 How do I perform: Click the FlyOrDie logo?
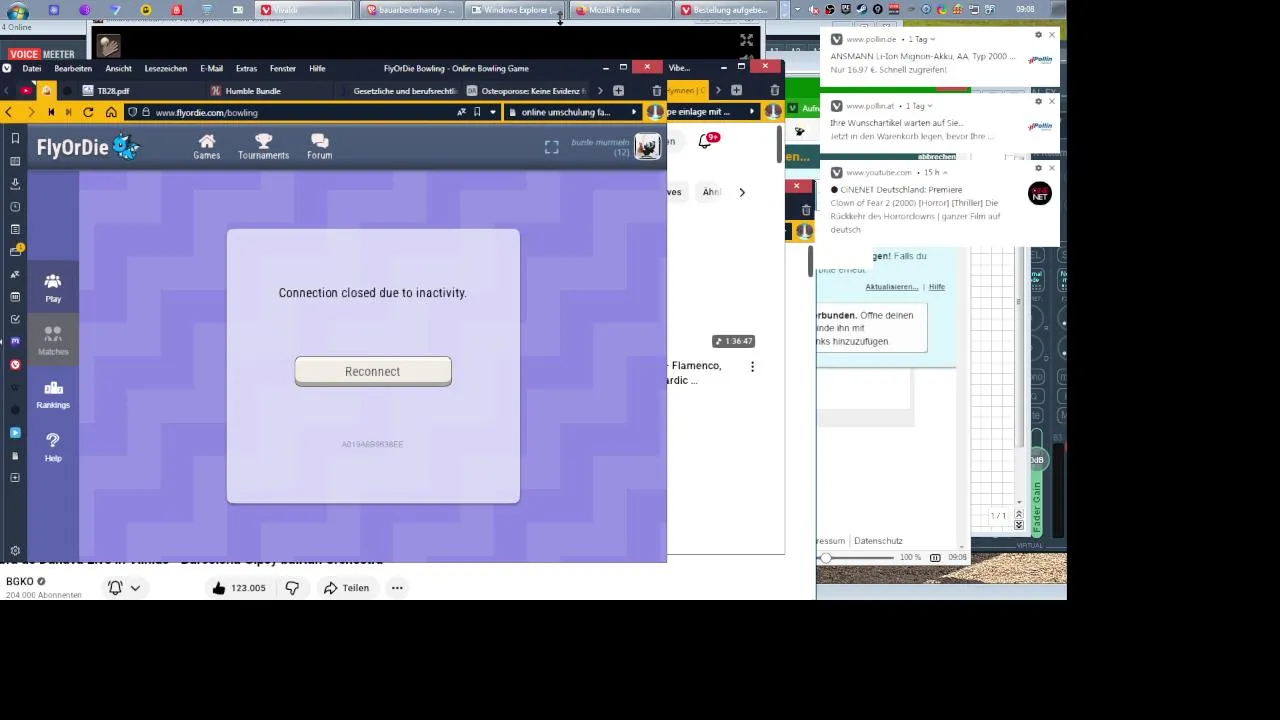click(x=87, y=147)
